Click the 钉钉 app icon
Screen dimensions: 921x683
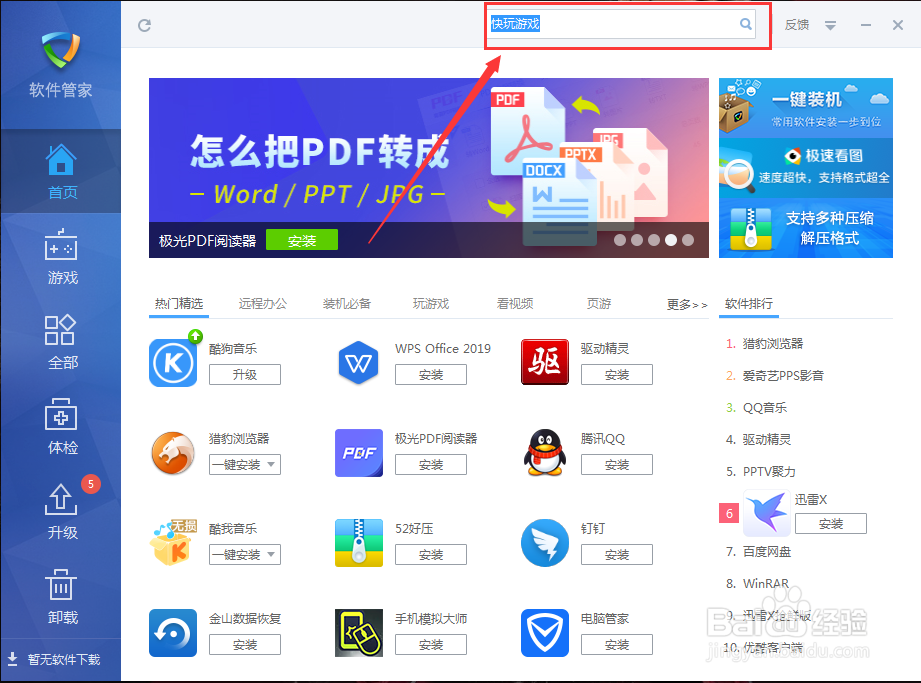tap(544, 543)
